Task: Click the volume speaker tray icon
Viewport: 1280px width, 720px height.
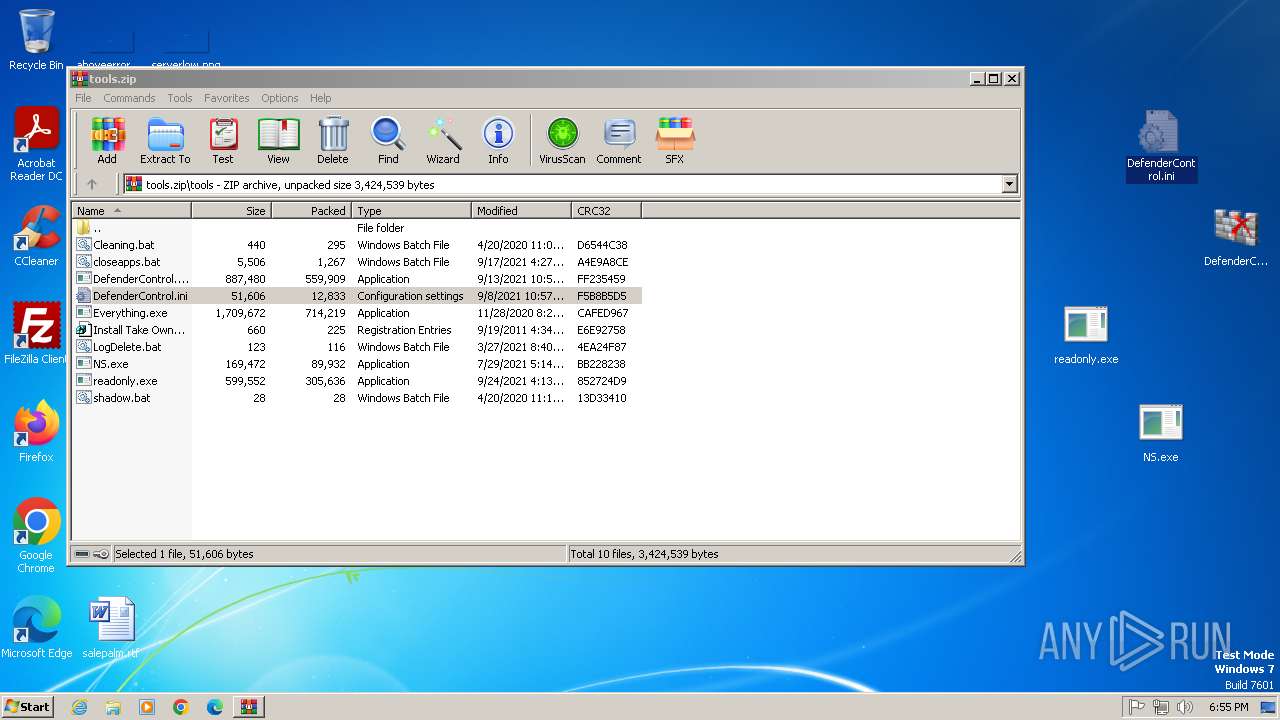Action: [x=1185, y=707]
